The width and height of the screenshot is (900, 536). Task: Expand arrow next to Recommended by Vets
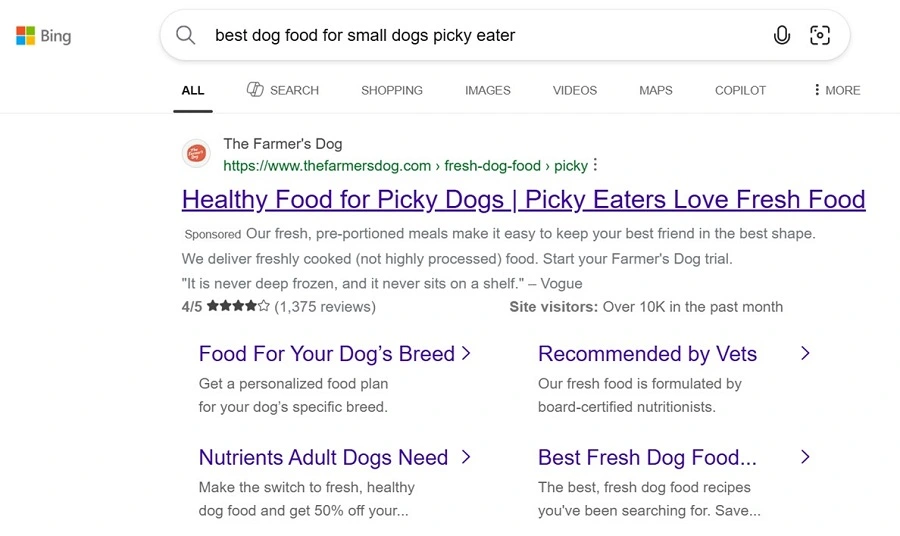click(805, 354)
